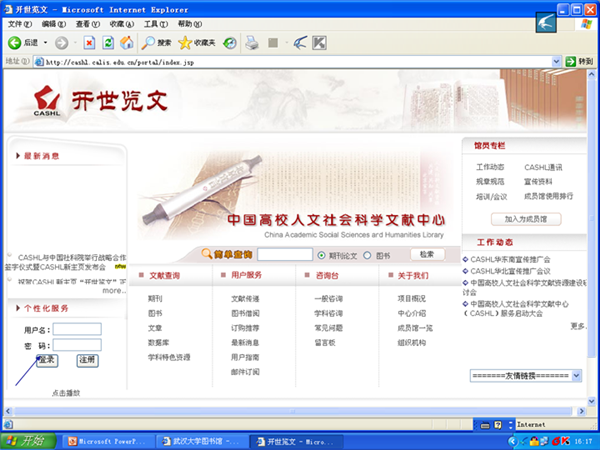
Task: Click the 检索 search button
Action: point(427,254)
